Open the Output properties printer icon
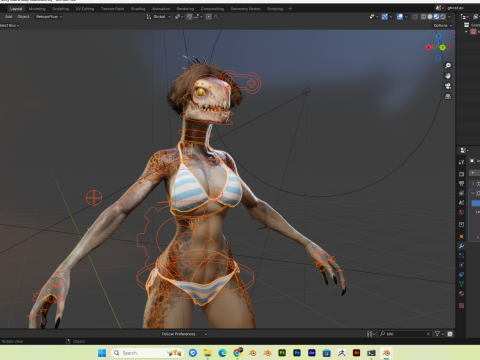The image size is (480, 360). (x=461, y=184)
